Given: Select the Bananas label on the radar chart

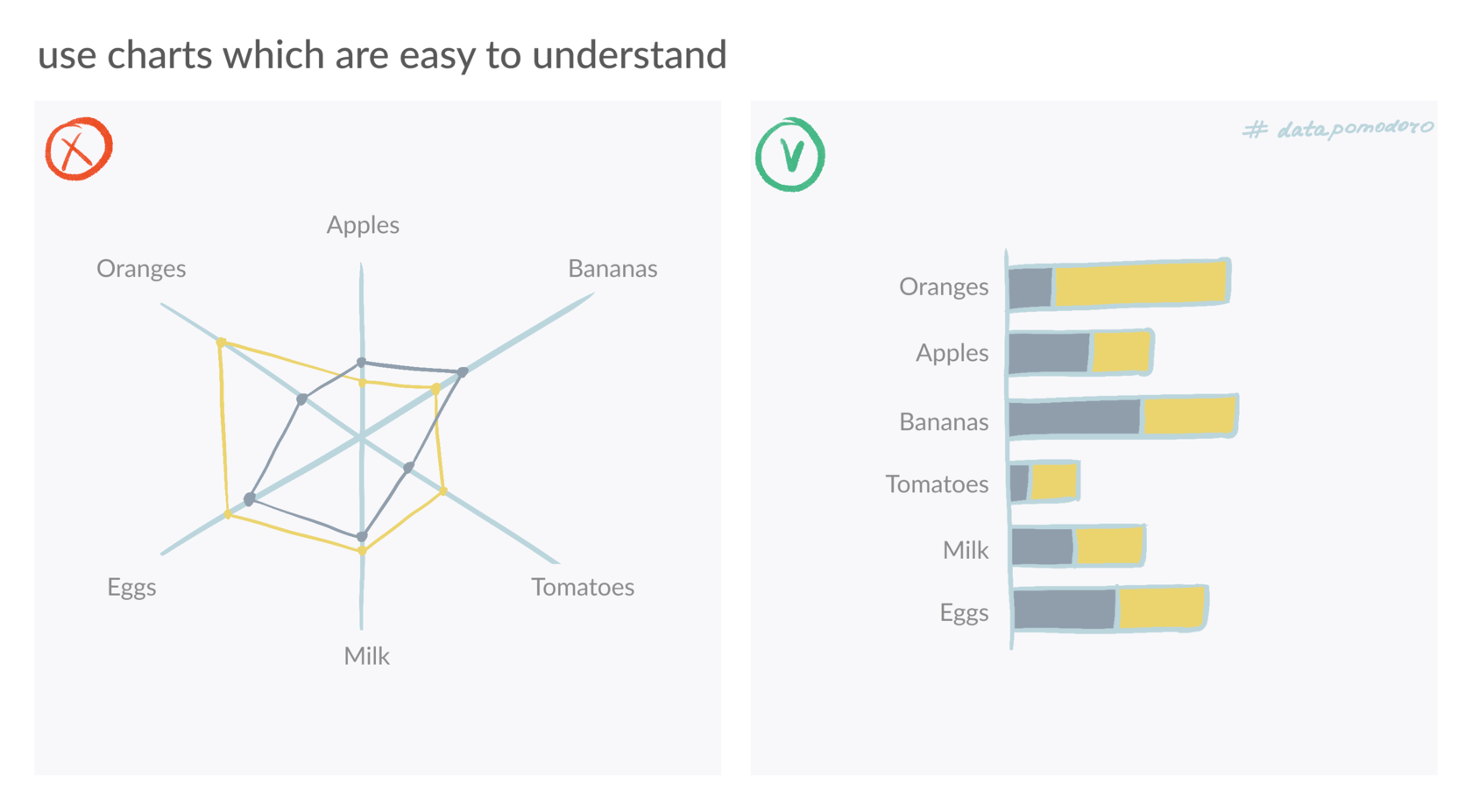Looking at the screenshot, I should 612,269.
